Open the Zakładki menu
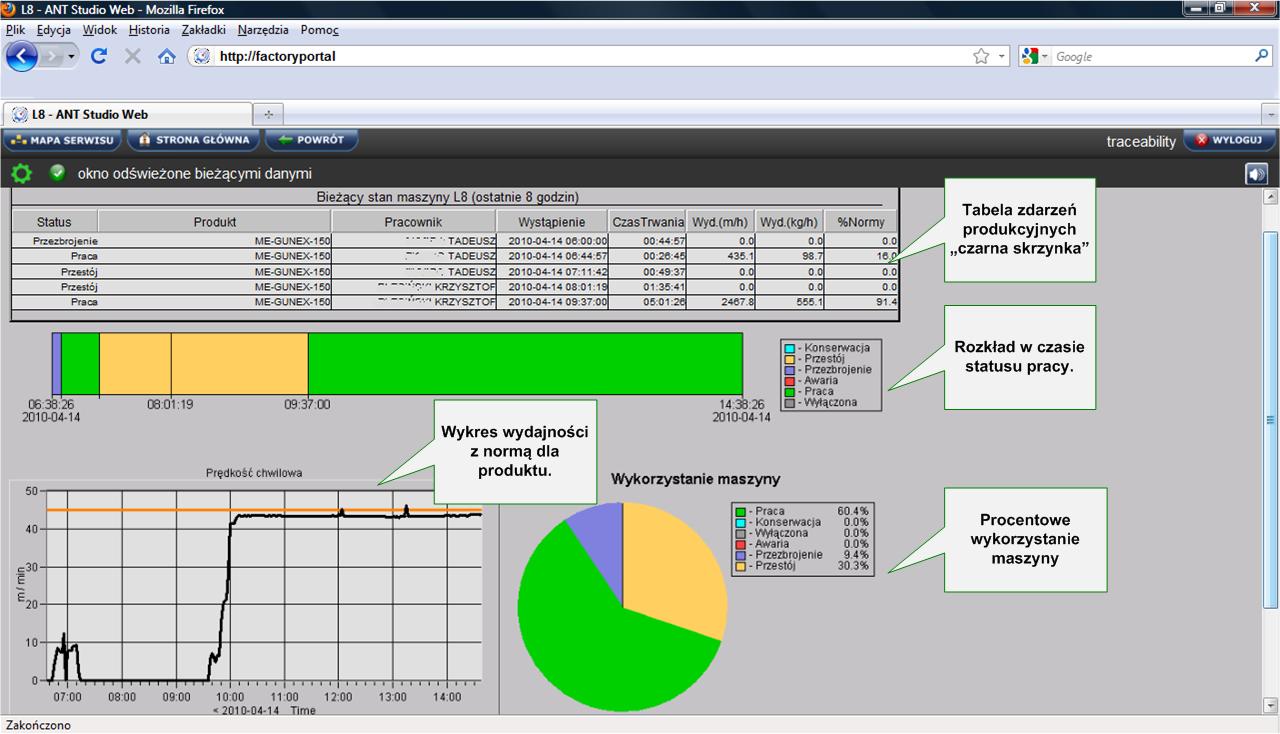This screenshot has width=1280, height=734. coord(204,30)
